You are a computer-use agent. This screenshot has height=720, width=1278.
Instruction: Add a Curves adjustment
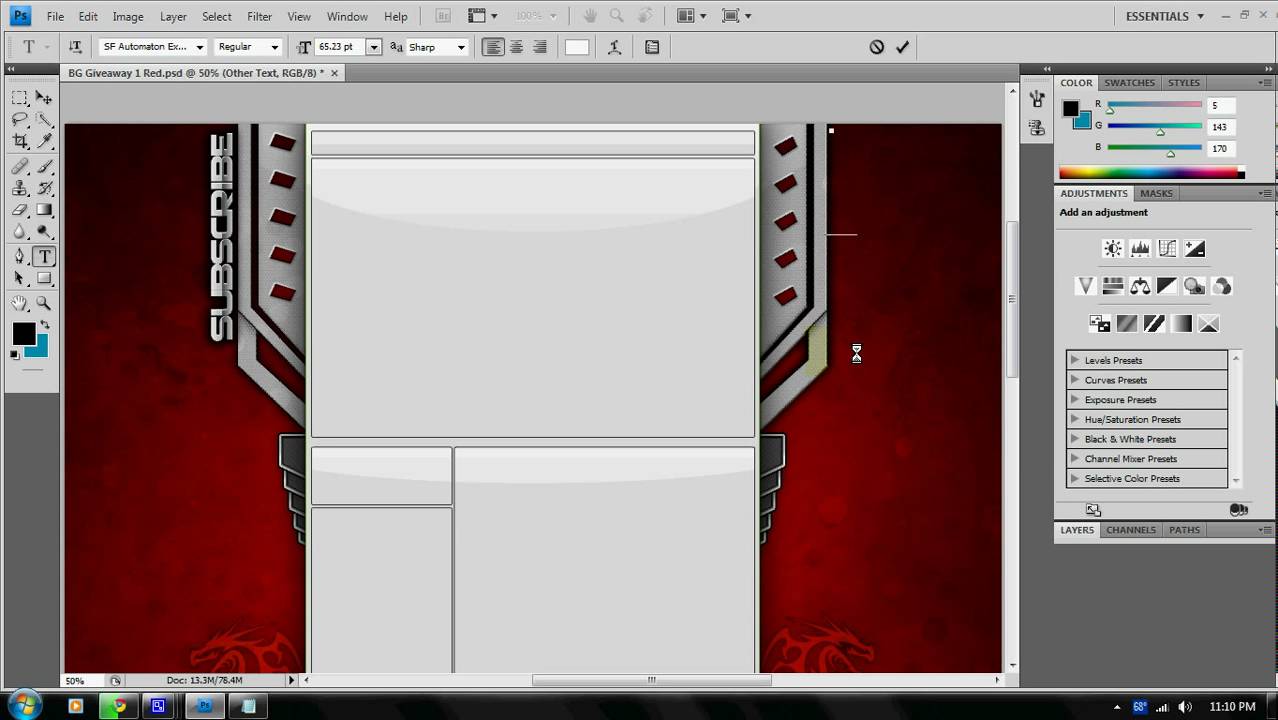pyautogui.click(x=1167, y=248)
